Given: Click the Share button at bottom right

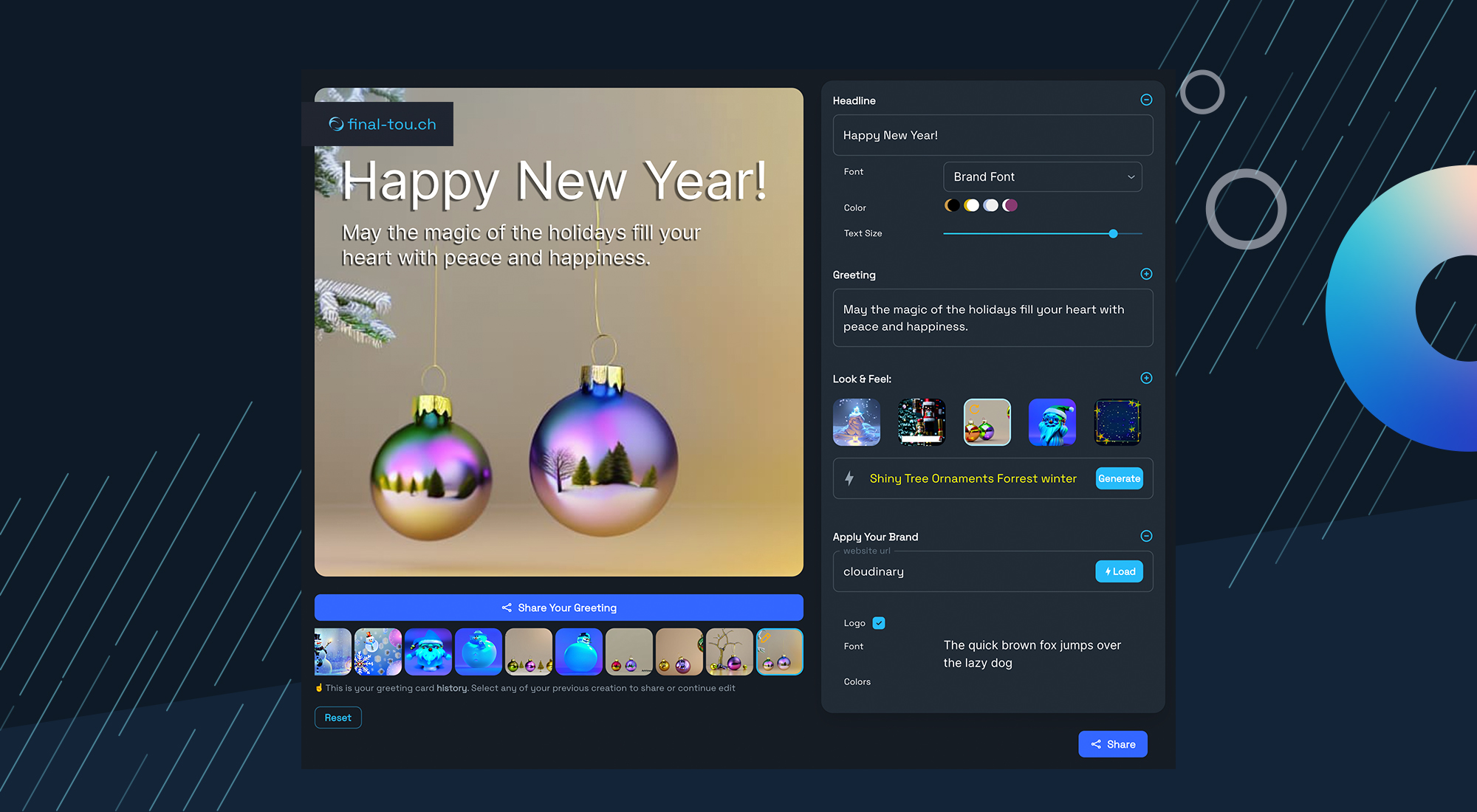Looking at the screenshot, I should click(x=1112, y=743).
